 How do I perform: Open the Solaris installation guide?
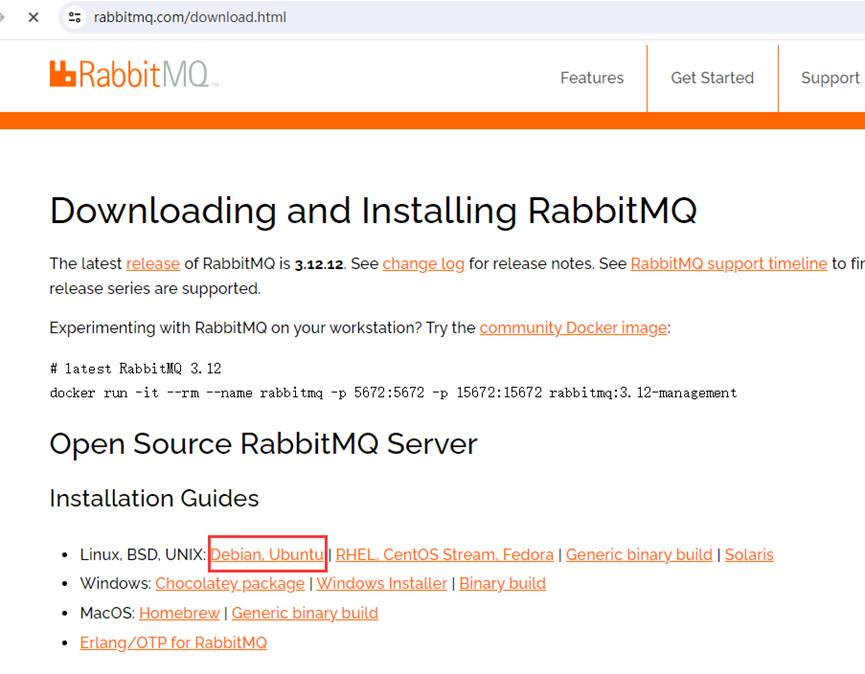(x=749, y=554)
